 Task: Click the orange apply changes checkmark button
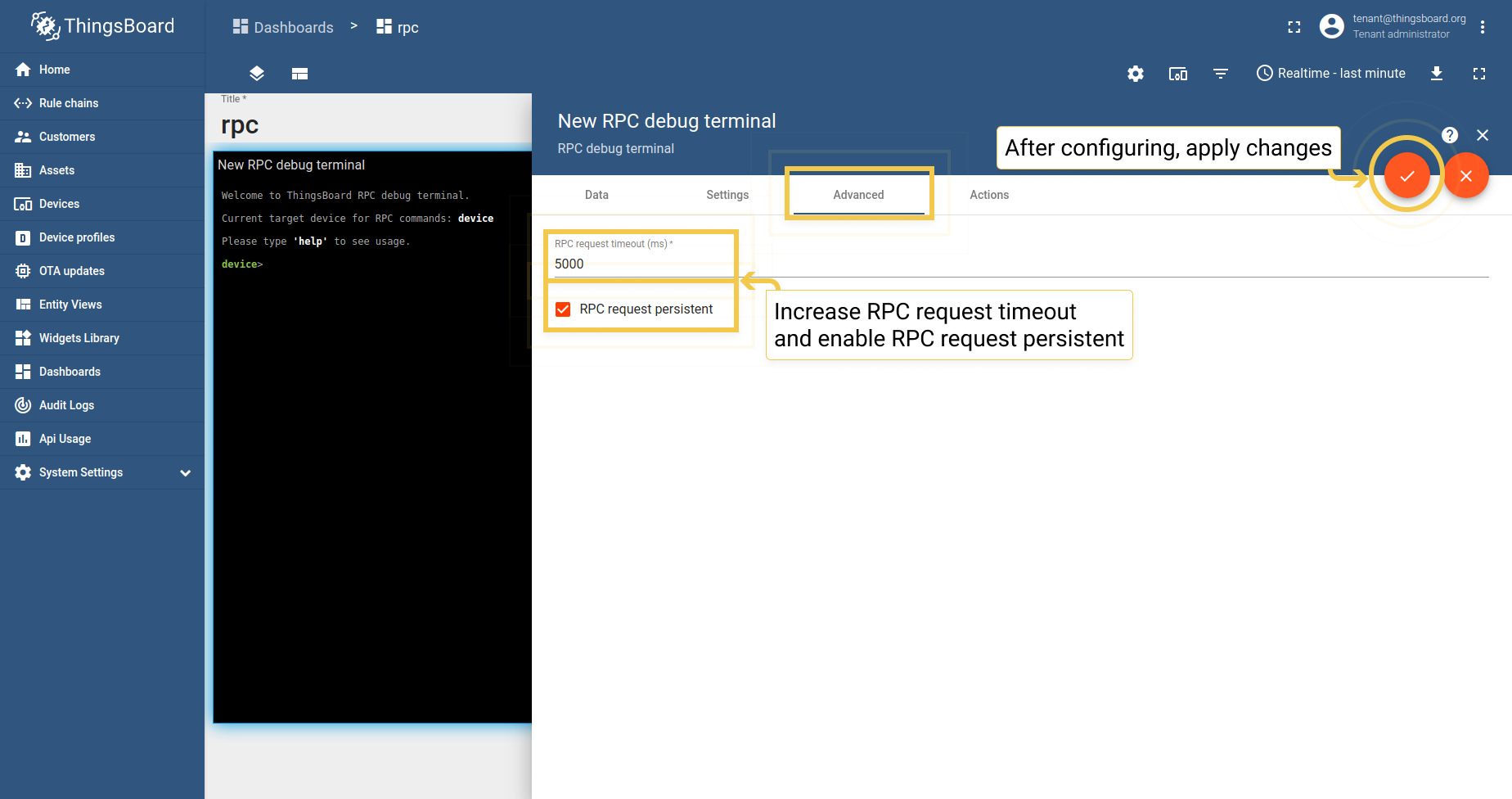[x=1406, y=176]
